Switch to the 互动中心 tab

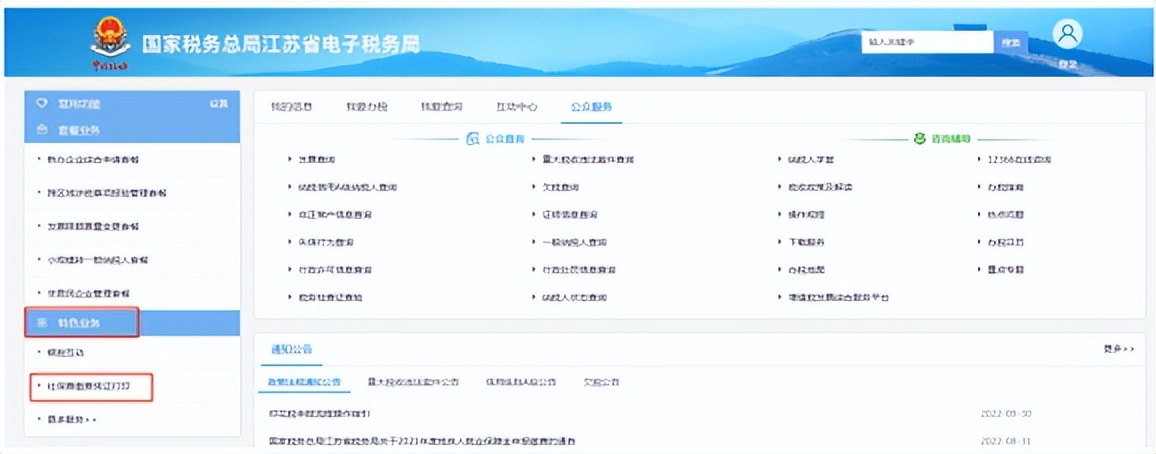point(517,107)
